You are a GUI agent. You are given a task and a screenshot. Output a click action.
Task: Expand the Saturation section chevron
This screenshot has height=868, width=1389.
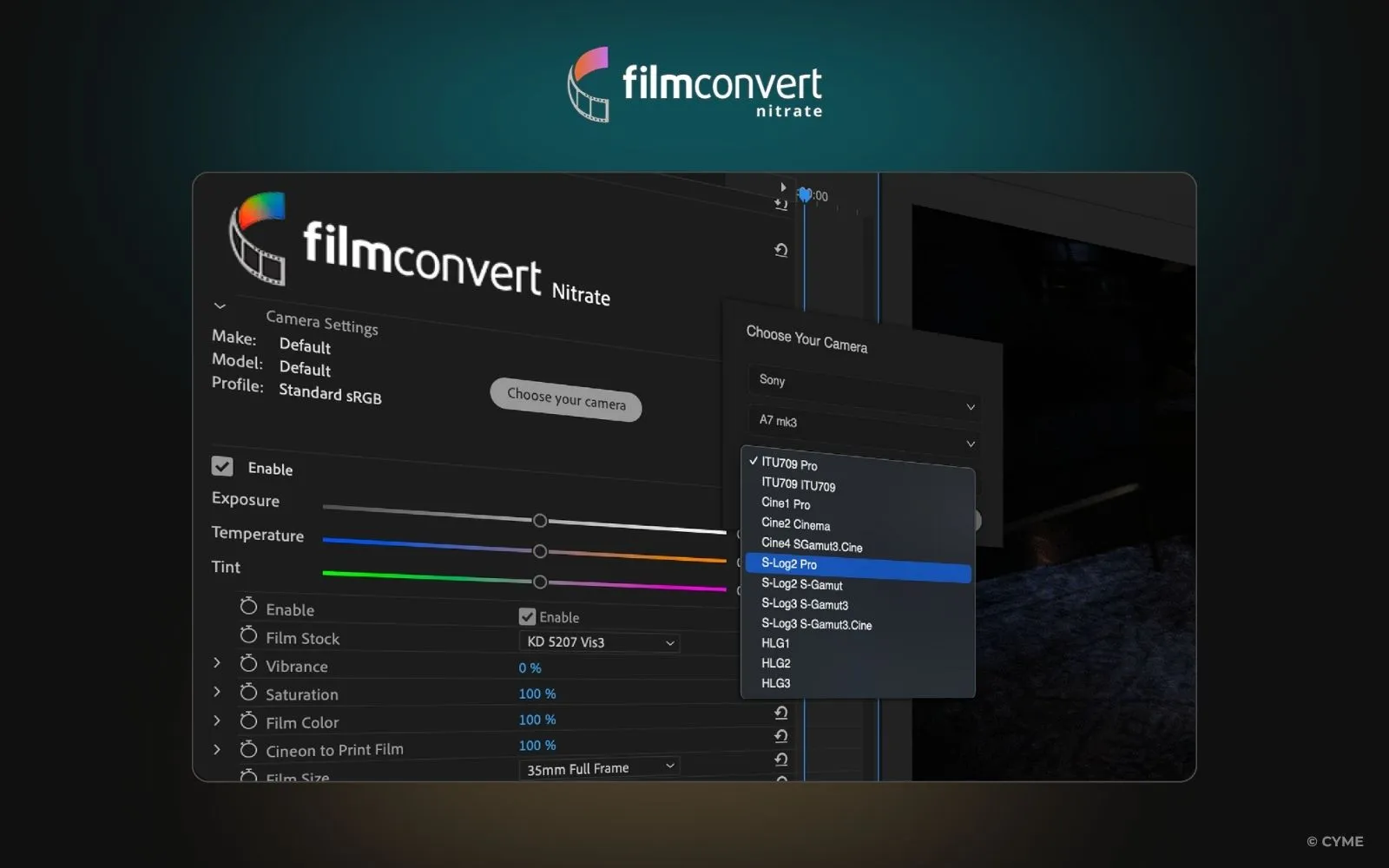[x=216, y=691]
